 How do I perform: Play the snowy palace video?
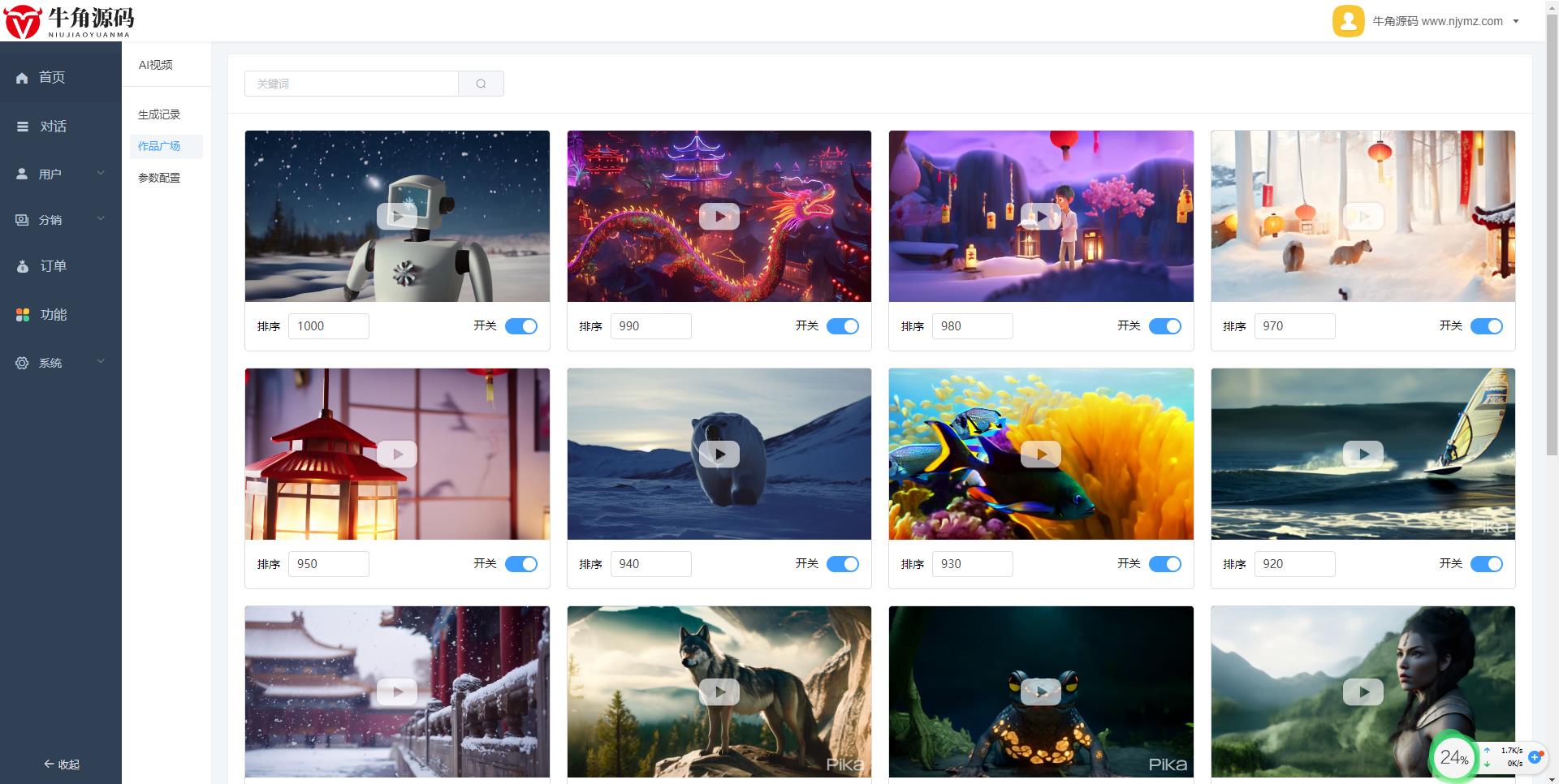coord(397,691)
